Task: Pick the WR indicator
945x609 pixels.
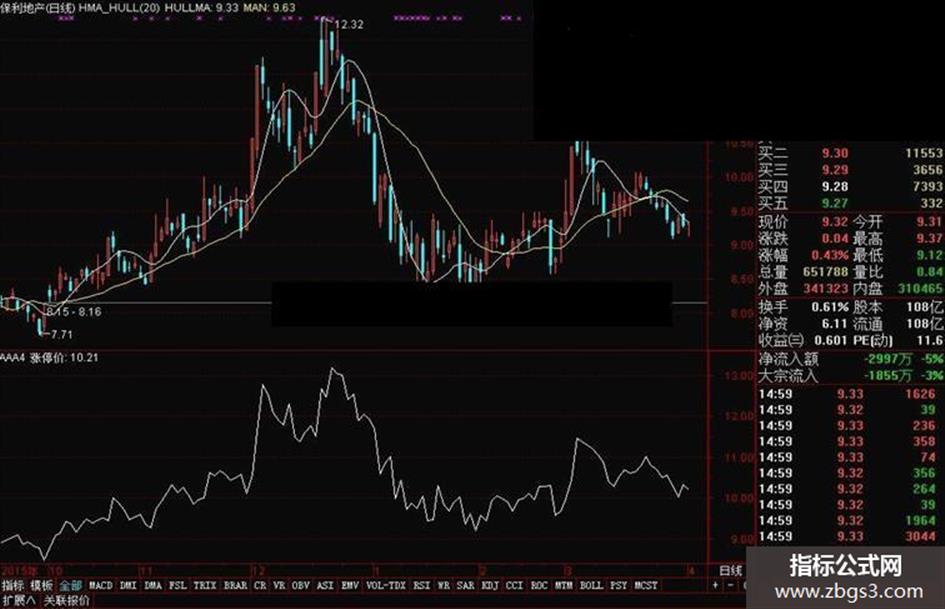Action: point(444,585)
